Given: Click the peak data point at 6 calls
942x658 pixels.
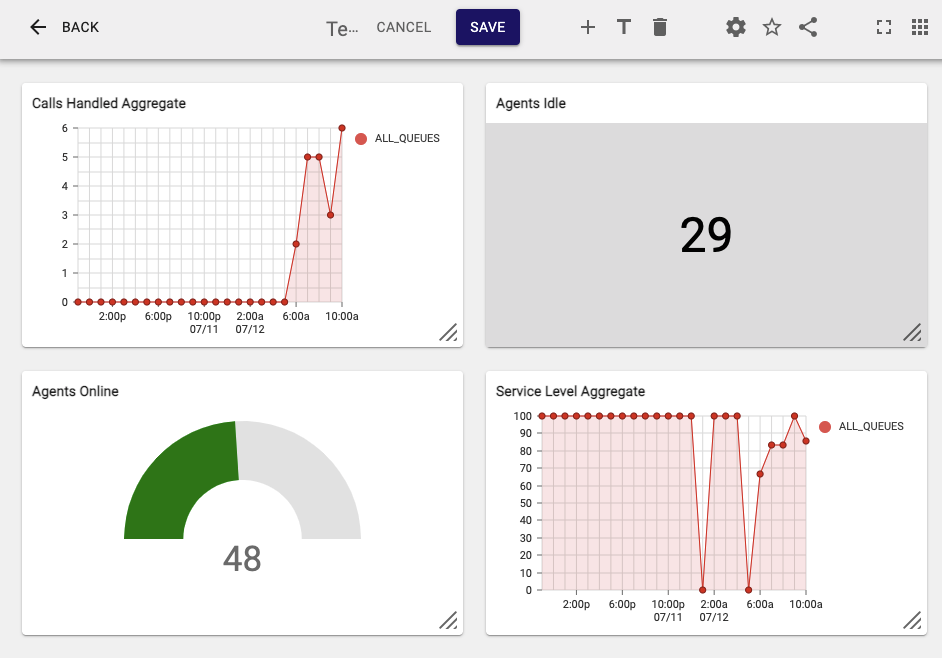Looking at the screenshot, I should pyautogui.click(x=342, y=128).
